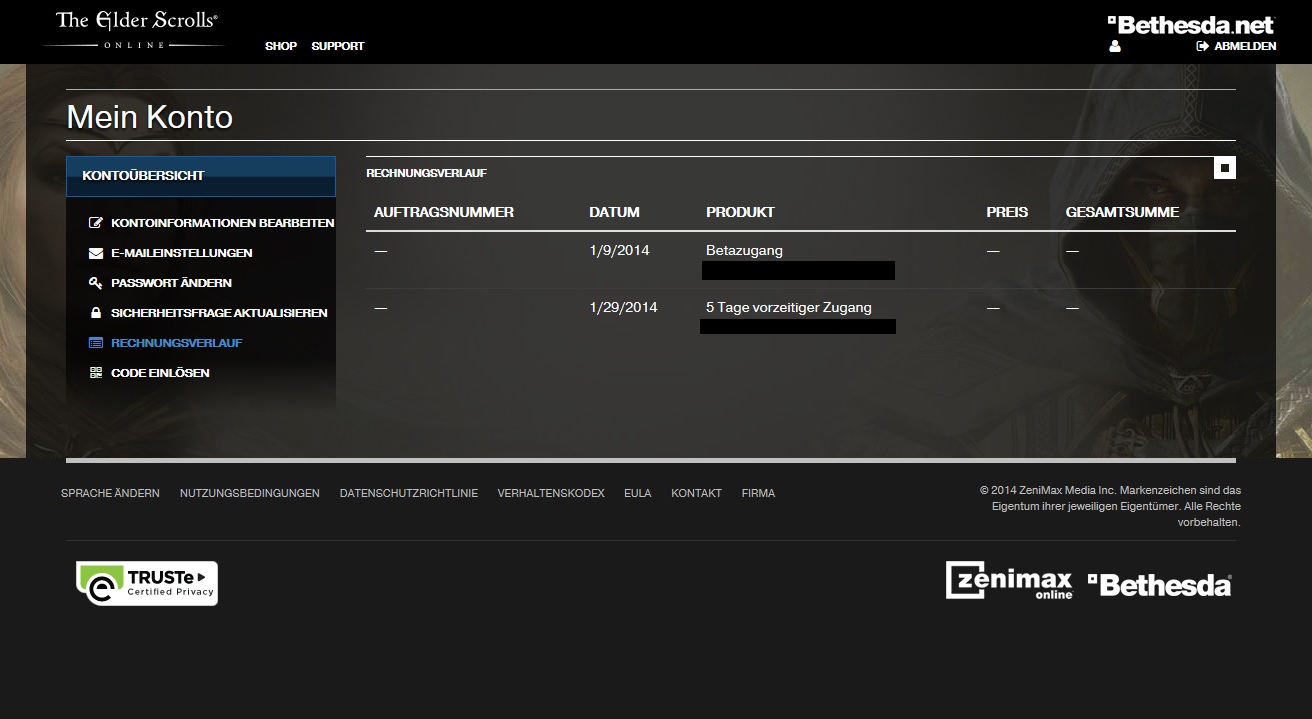Click the Datum column header
Screen dimensions: 1312x719
614,212
